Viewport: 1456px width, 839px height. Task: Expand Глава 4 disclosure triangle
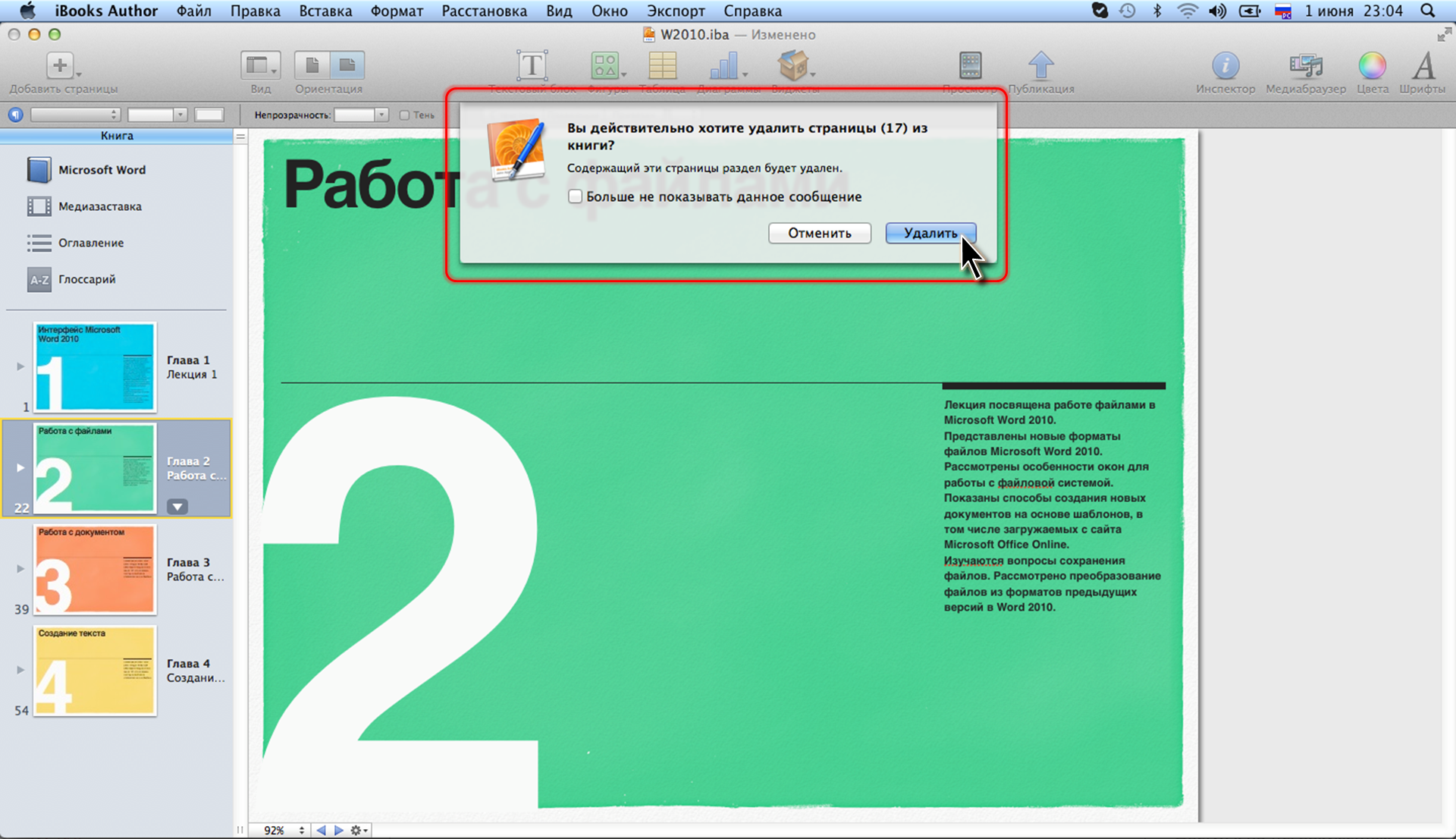coord(20,670)
